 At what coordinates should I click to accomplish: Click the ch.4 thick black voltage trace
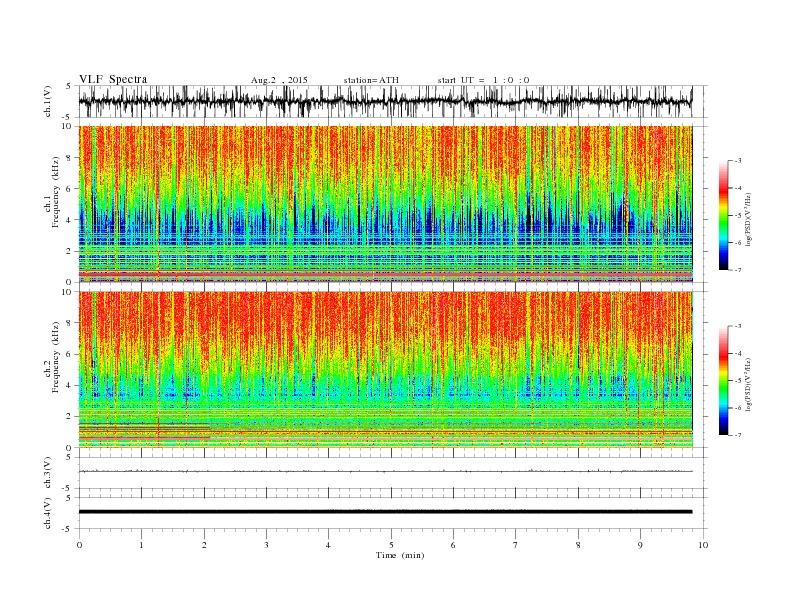[x=385, y=512]
